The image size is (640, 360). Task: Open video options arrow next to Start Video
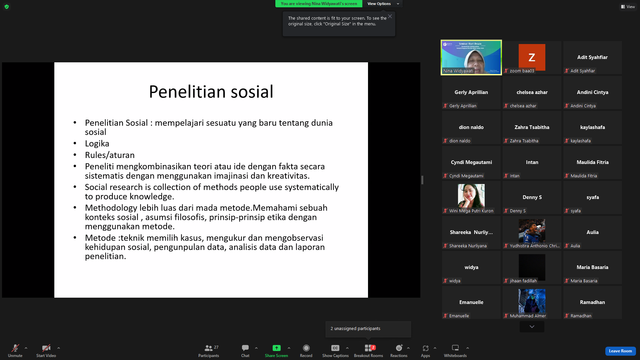(59, 348)
